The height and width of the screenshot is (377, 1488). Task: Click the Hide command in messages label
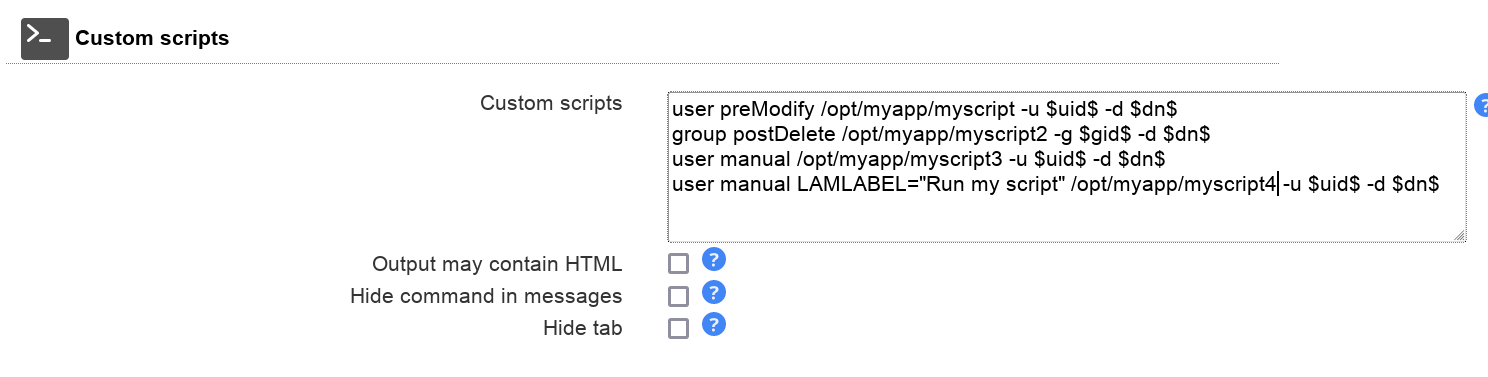point(486,297)
